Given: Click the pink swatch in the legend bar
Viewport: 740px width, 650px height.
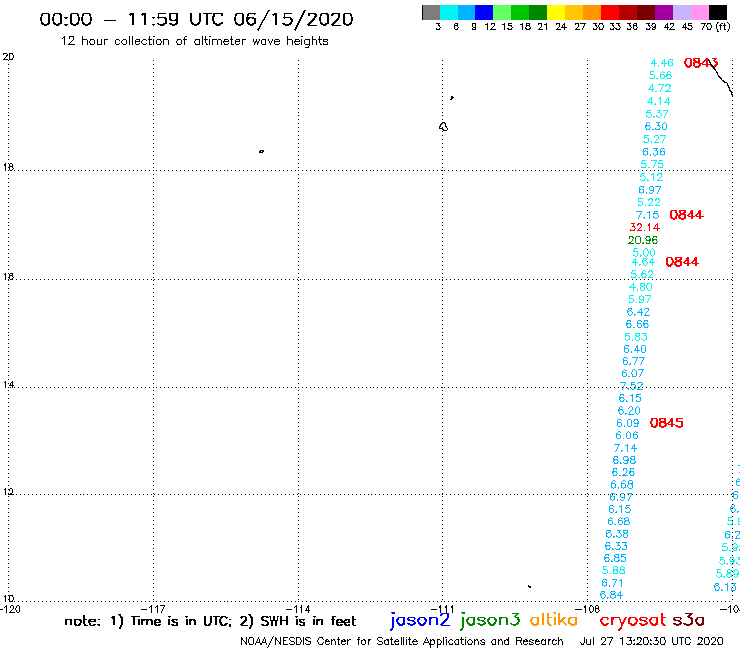Looking at the screenshot, I should coord(700,12).
